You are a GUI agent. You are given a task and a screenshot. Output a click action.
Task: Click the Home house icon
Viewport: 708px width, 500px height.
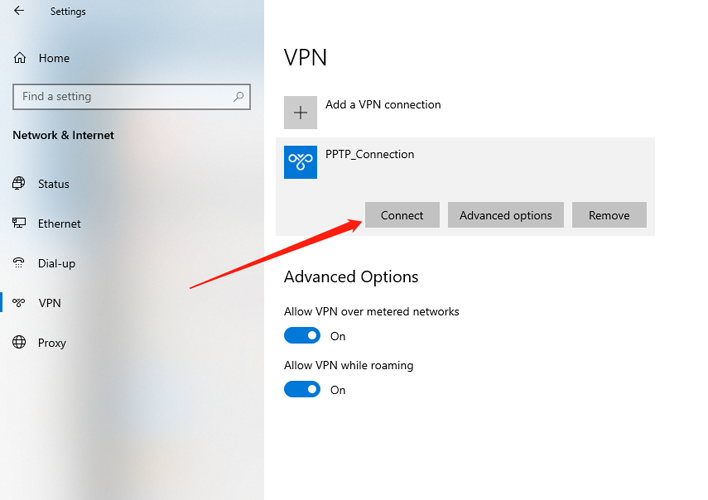pos(20,58)
